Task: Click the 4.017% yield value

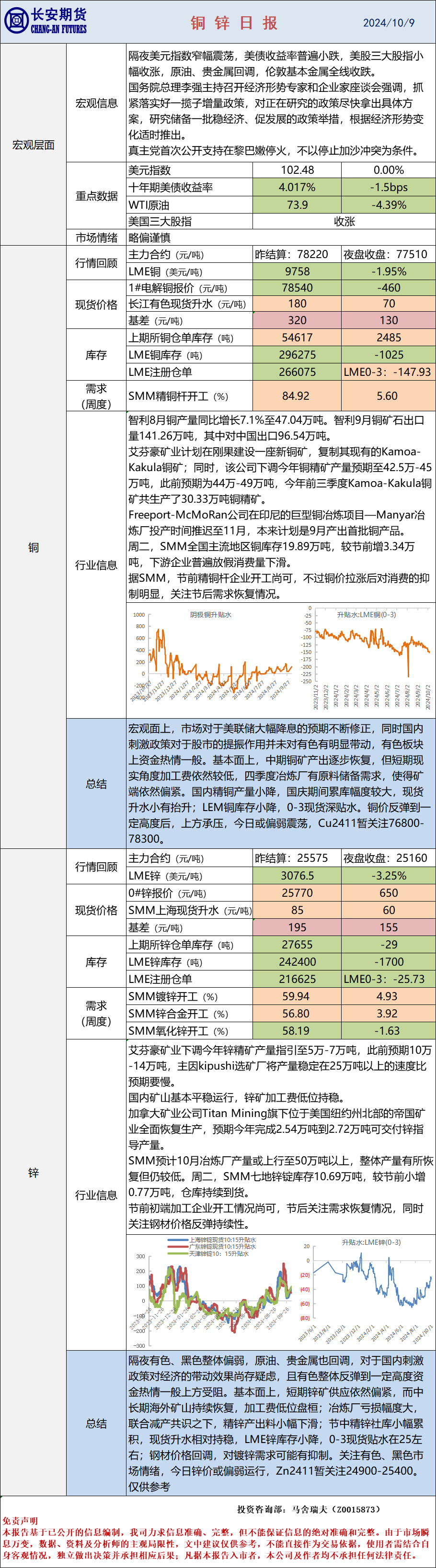Action: (297, 188)
